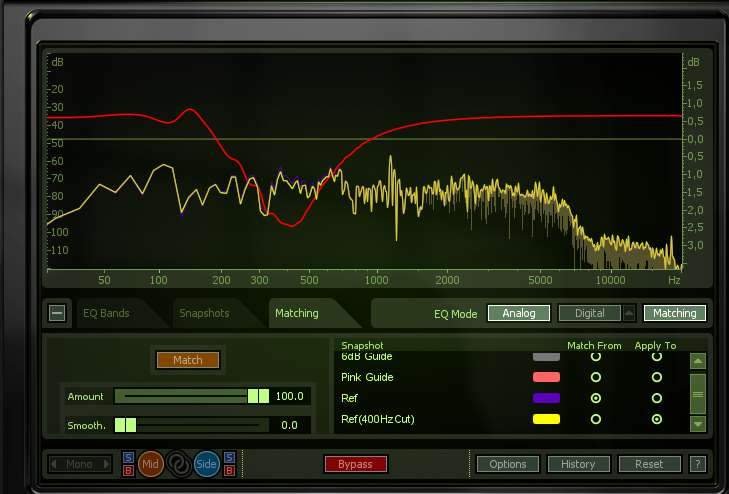Click the right arrow beside Mono
This screenshot has width=729, height=494.
pyautogui.click(x=106, y=464)
